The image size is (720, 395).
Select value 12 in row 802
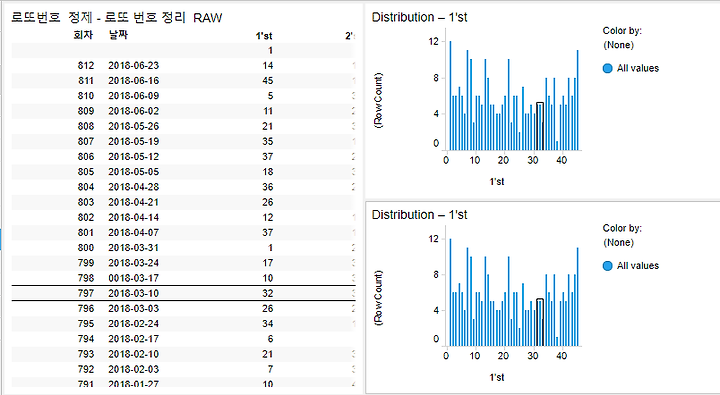point(268,217)
